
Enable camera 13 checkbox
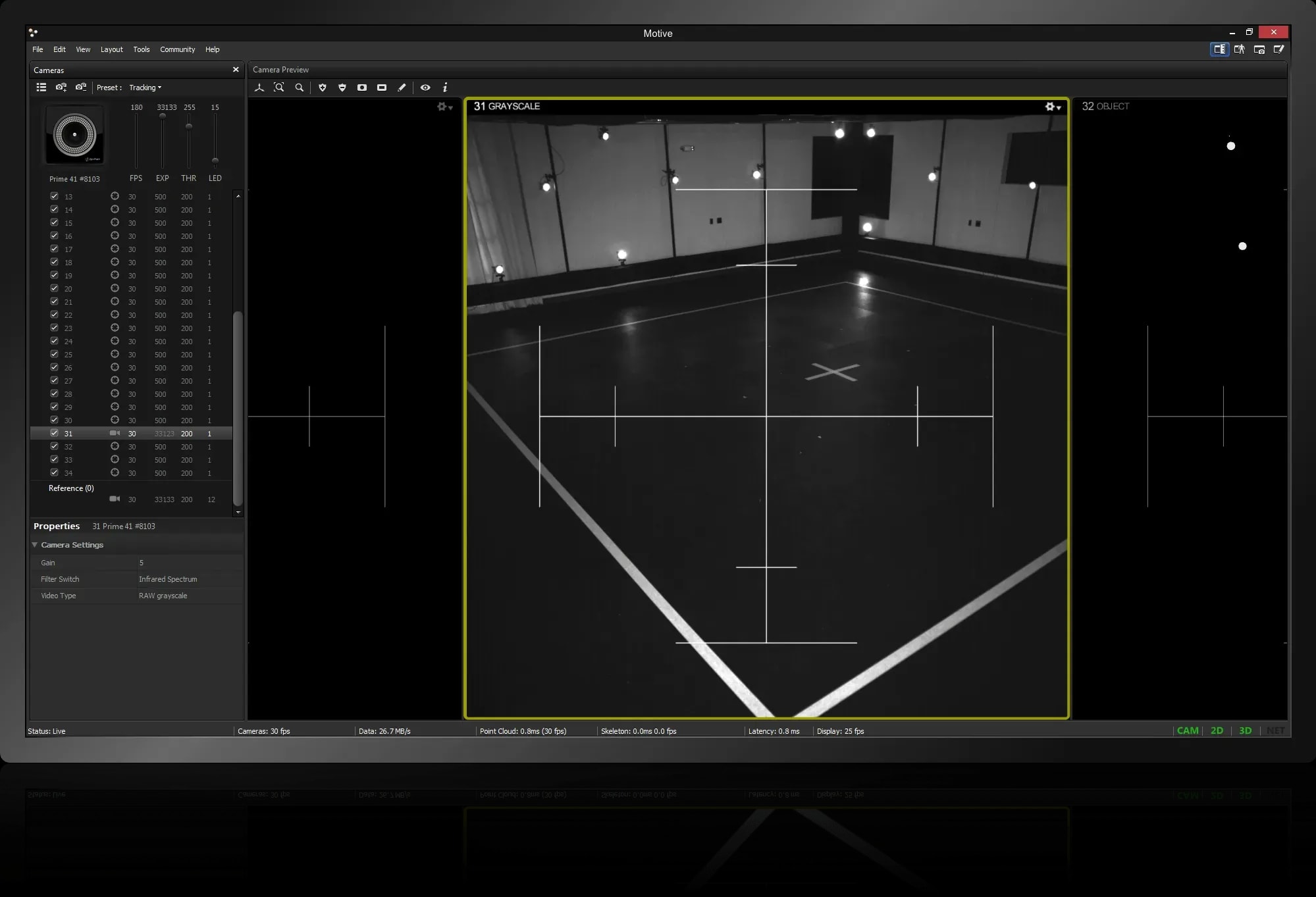[55, 196]
